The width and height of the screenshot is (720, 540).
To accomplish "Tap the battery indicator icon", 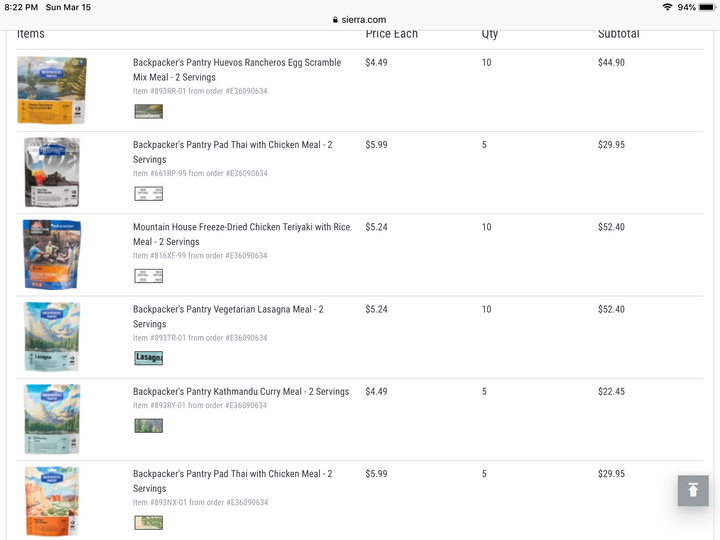I will tap(707, 7).
